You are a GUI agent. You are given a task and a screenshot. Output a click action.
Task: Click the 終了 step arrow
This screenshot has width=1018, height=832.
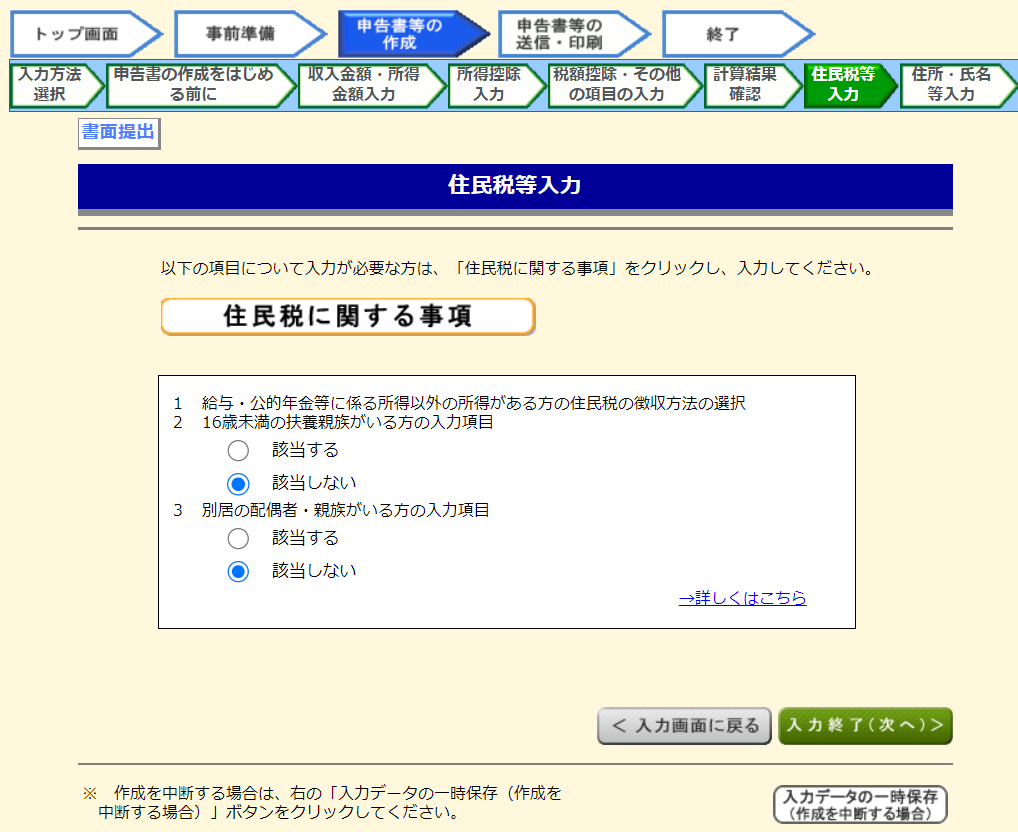tap(728, 34)
